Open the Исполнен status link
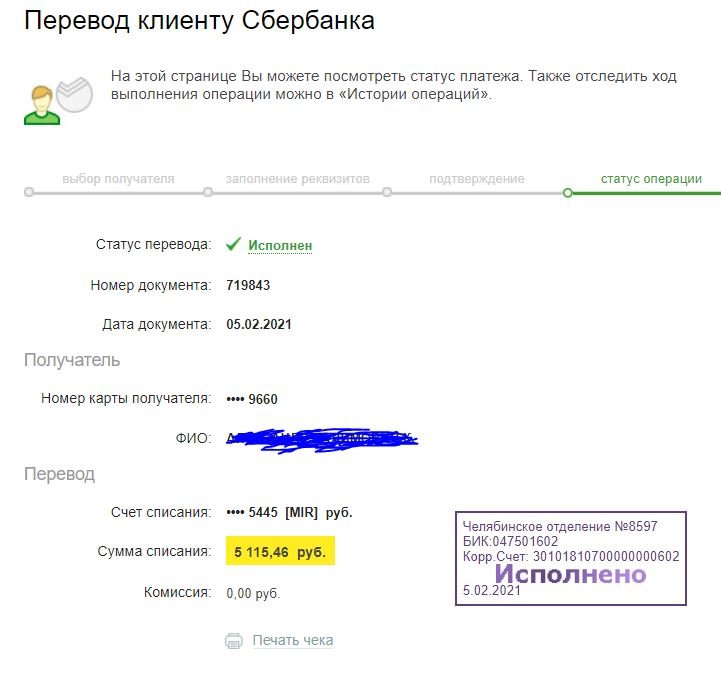 pos(280,245)
